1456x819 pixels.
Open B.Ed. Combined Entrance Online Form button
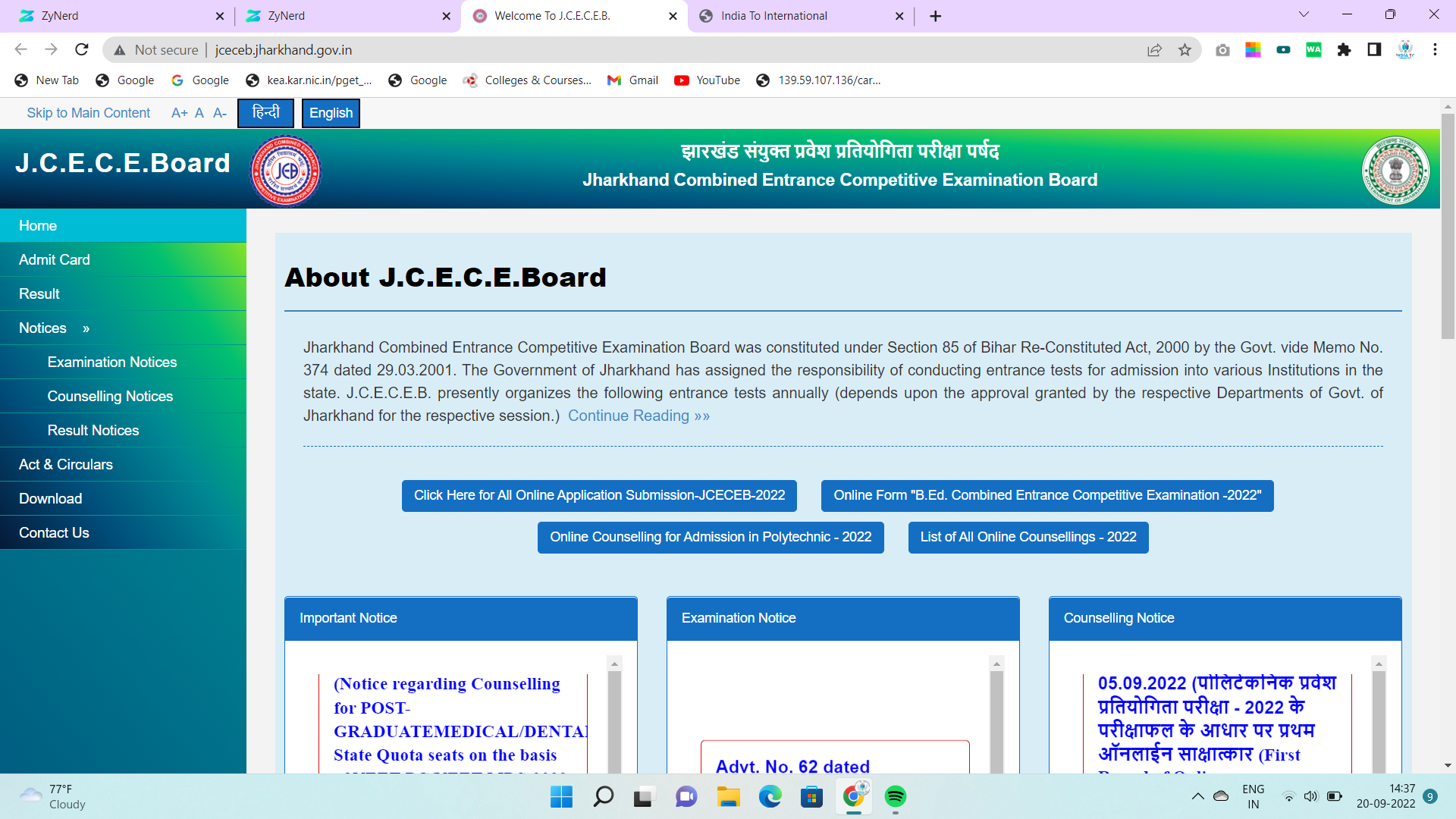[x=1047, y=496]
